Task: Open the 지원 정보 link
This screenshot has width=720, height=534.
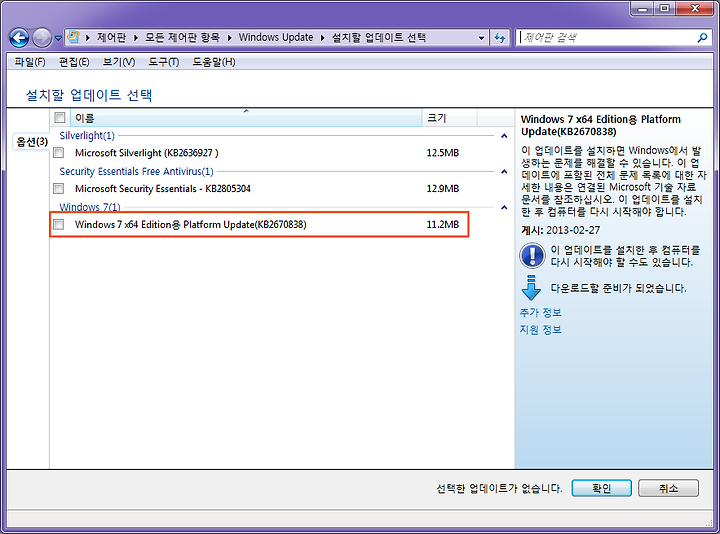Action: tap(540, 329)
